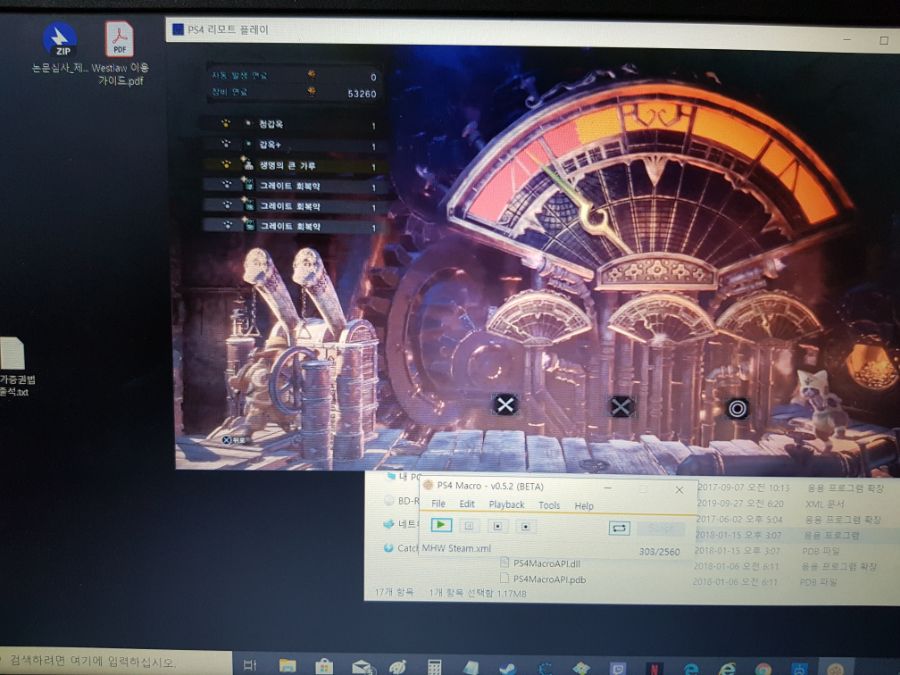Select the 감옥+ item row

pyautogui.click(x=293, y=144)
